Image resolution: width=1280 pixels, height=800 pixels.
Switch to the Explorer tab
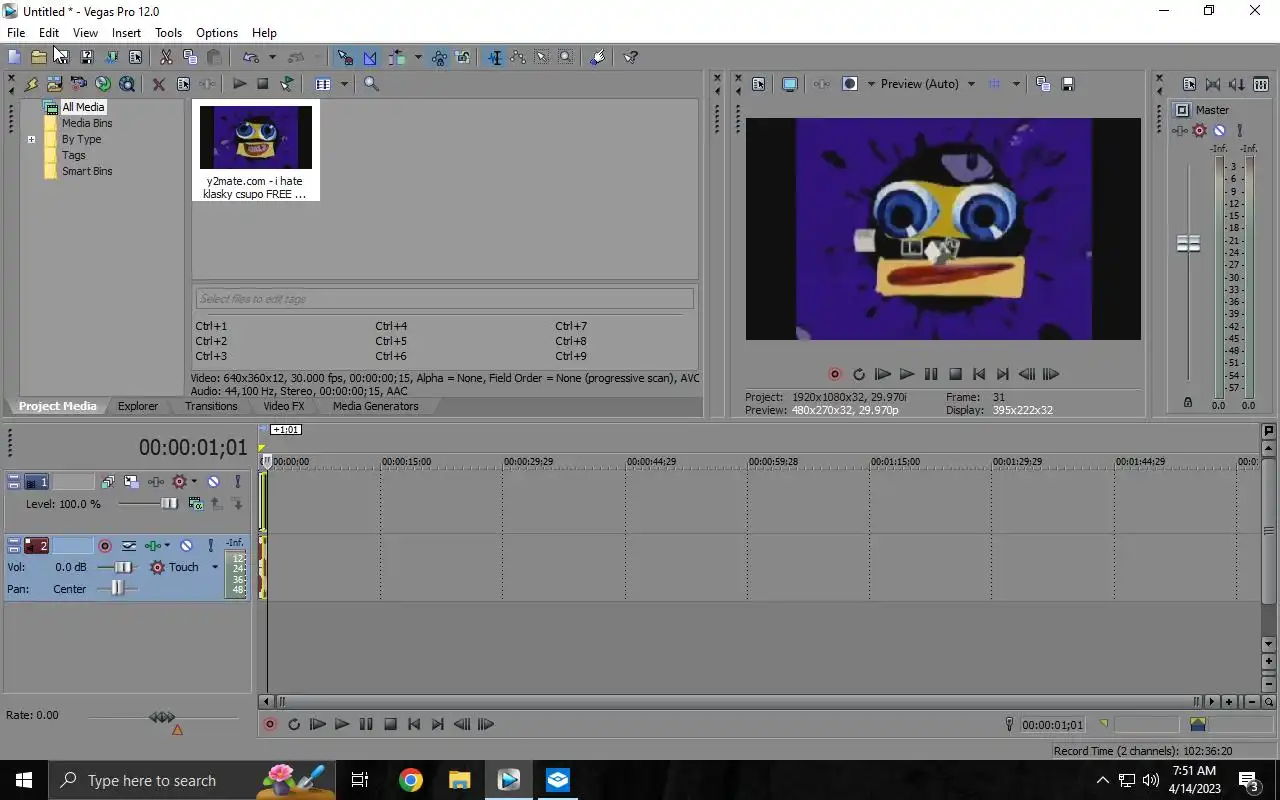point(138,406)
